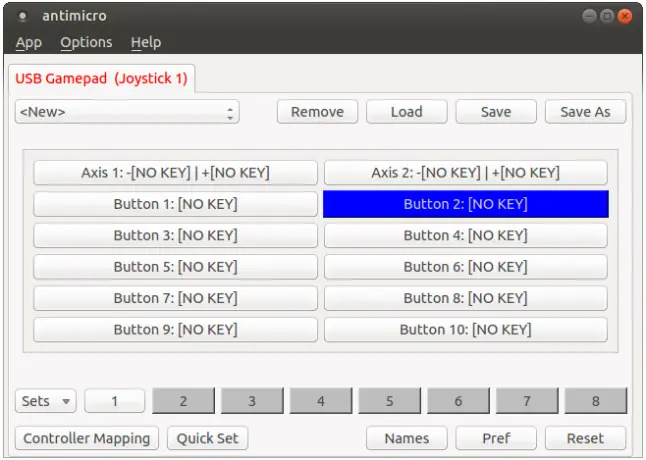Assign a key to Button 5
Viewport: 646px width, 460px height.
pos(175,267)
